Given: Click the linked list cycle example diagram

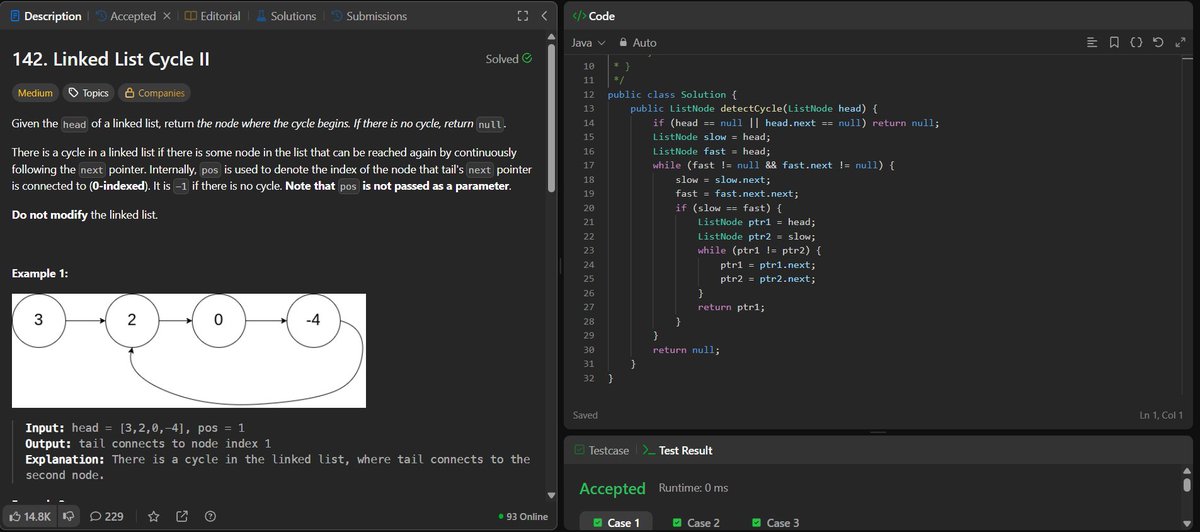Looking at the screenshot, I should point(189,350).
